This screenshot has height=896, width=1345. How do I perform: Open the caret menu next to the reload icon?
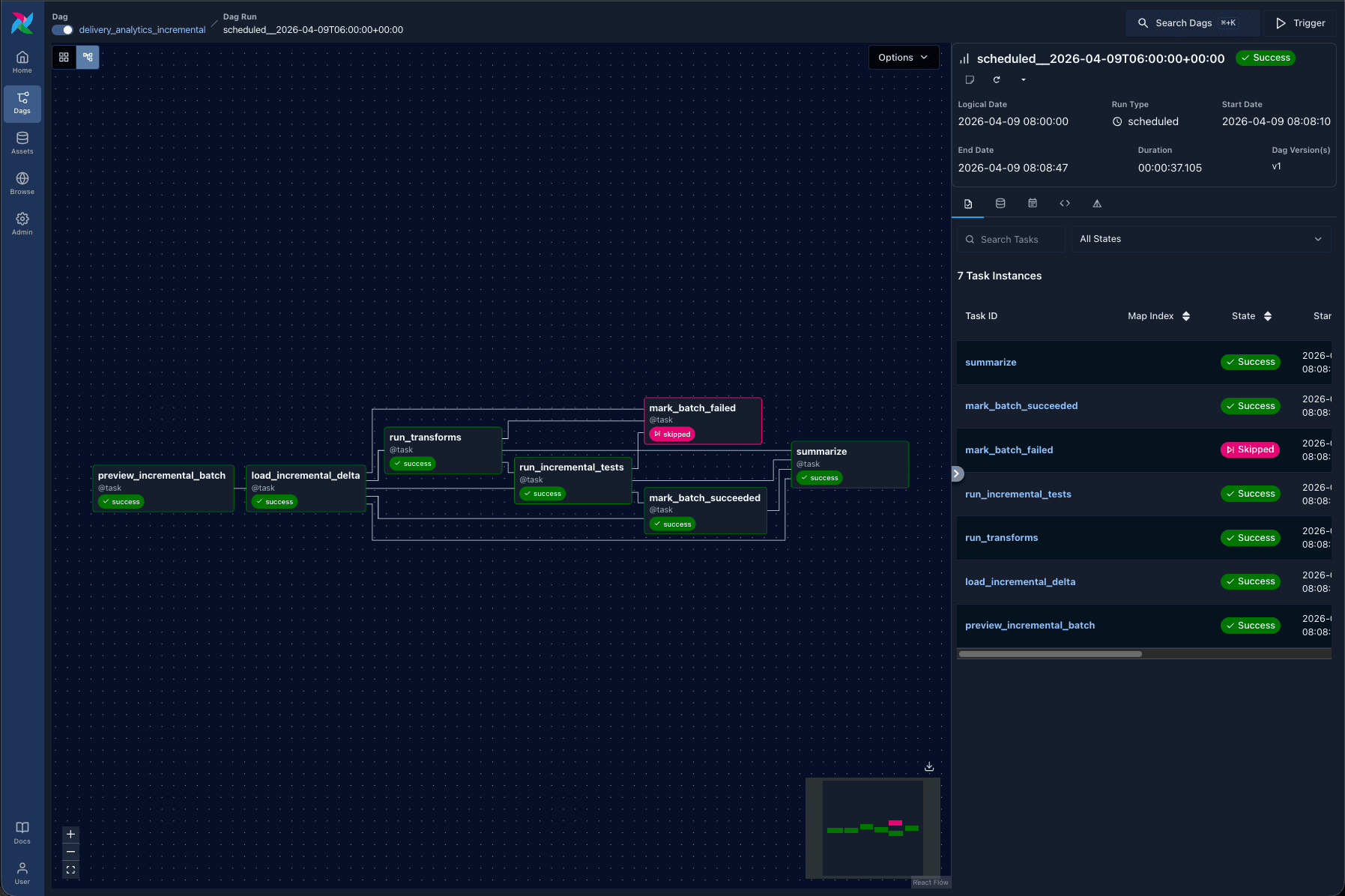click(1021, 79)
